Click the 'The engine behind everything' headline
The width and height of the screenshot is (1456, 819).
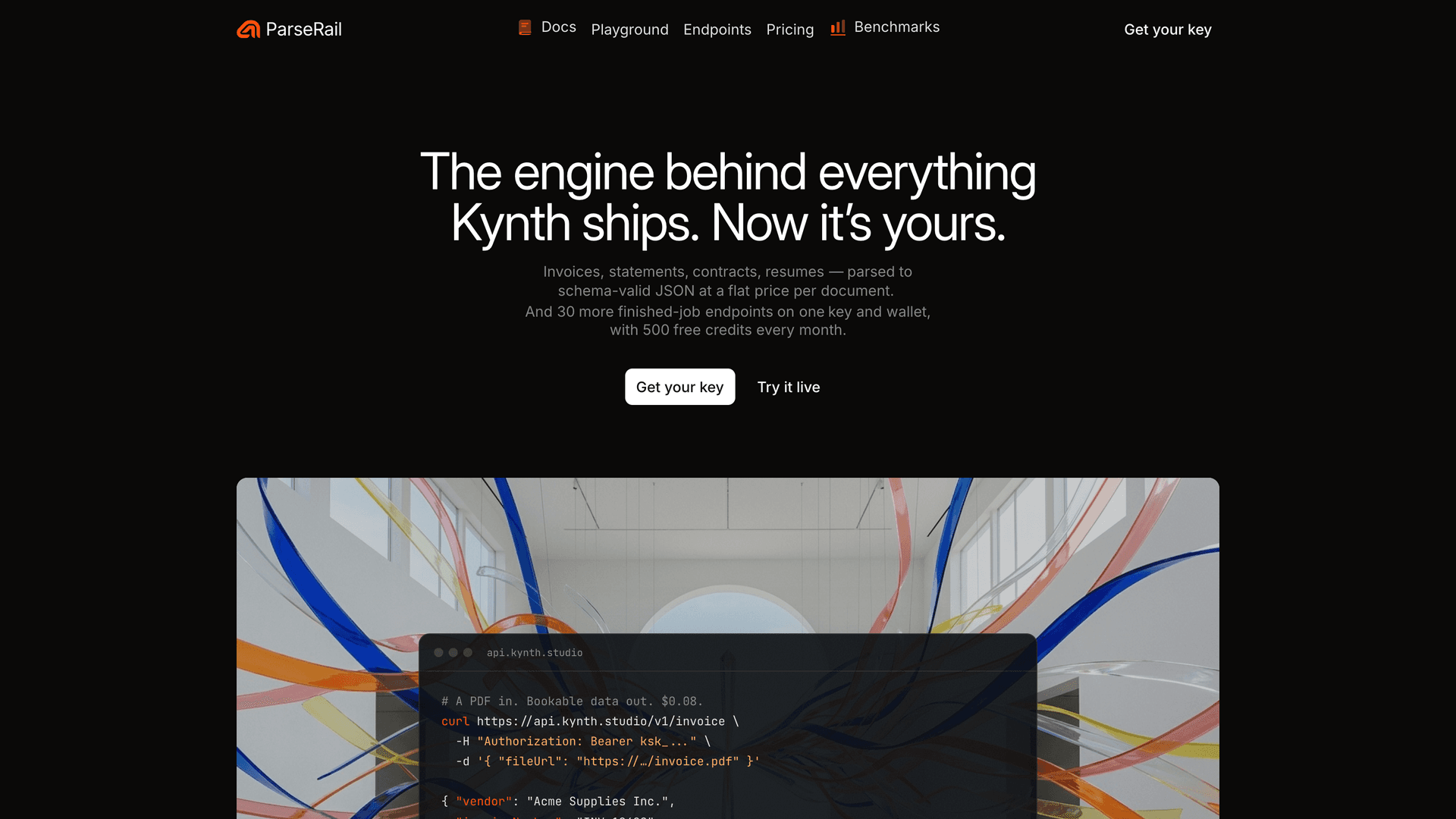click(x=728, y=172)
